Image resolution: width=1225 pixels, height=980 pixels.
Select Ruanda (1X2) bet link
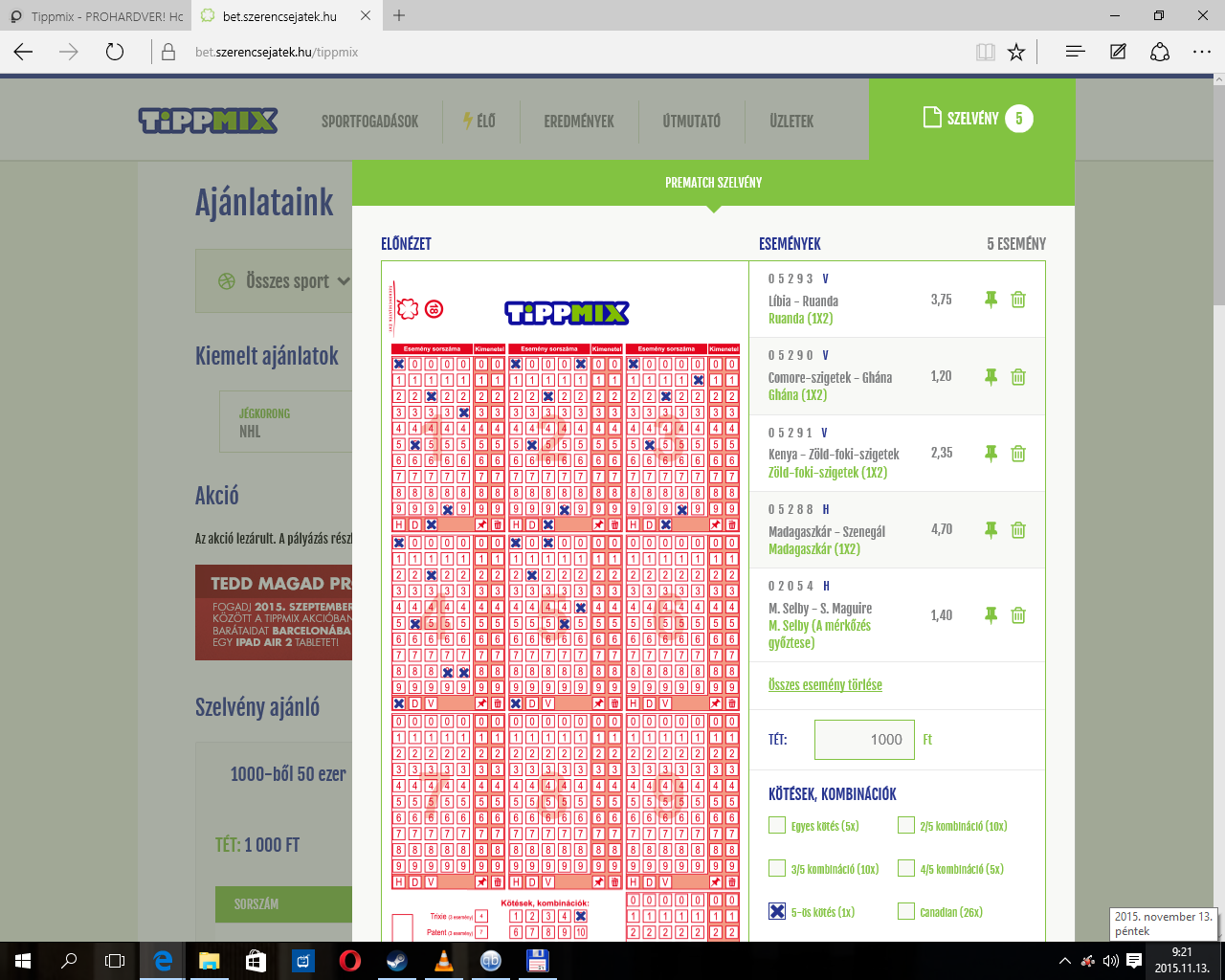800,319
